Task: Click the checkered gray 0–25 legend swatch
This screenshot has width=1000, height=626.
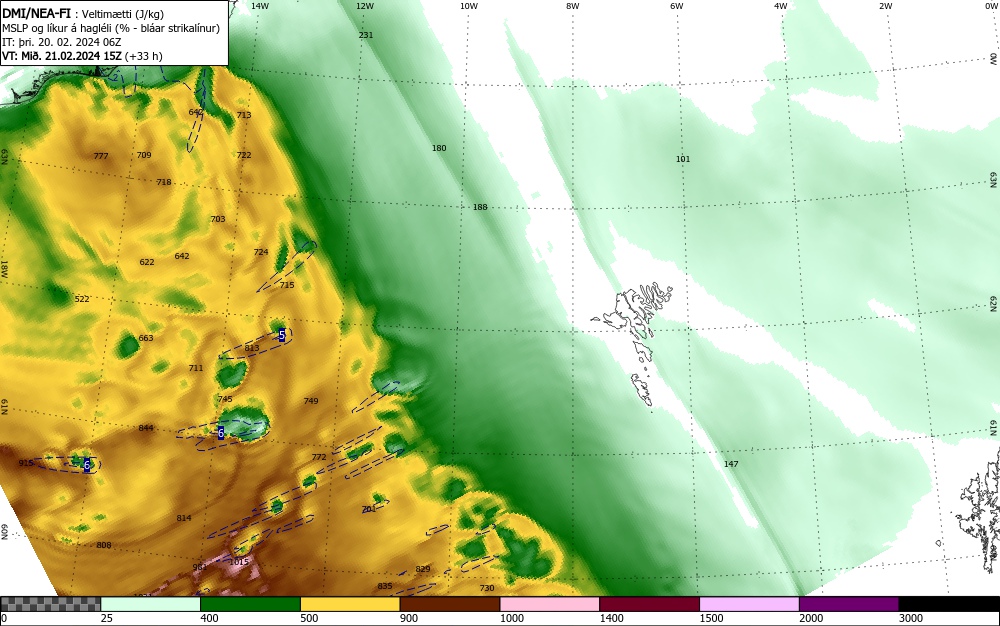Action: point(50,604)
